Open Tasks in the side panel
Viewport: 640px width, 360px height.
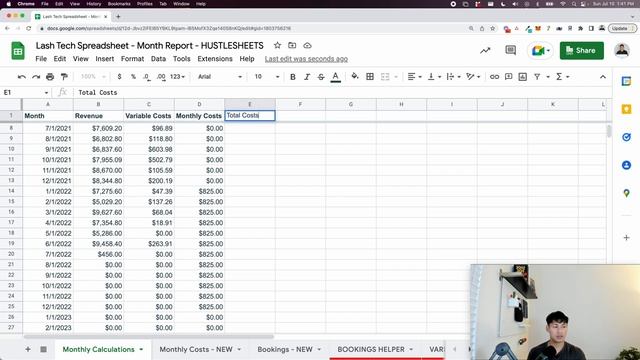pos(626,137)
